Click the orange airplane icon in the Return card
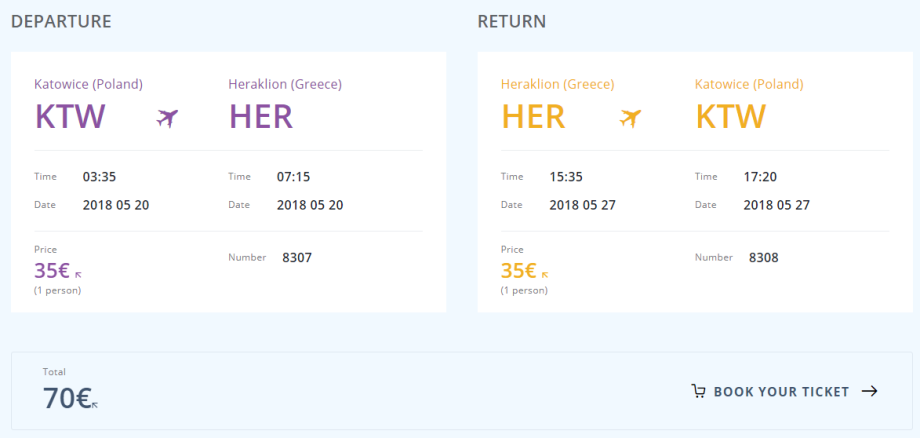 [630, 118]
